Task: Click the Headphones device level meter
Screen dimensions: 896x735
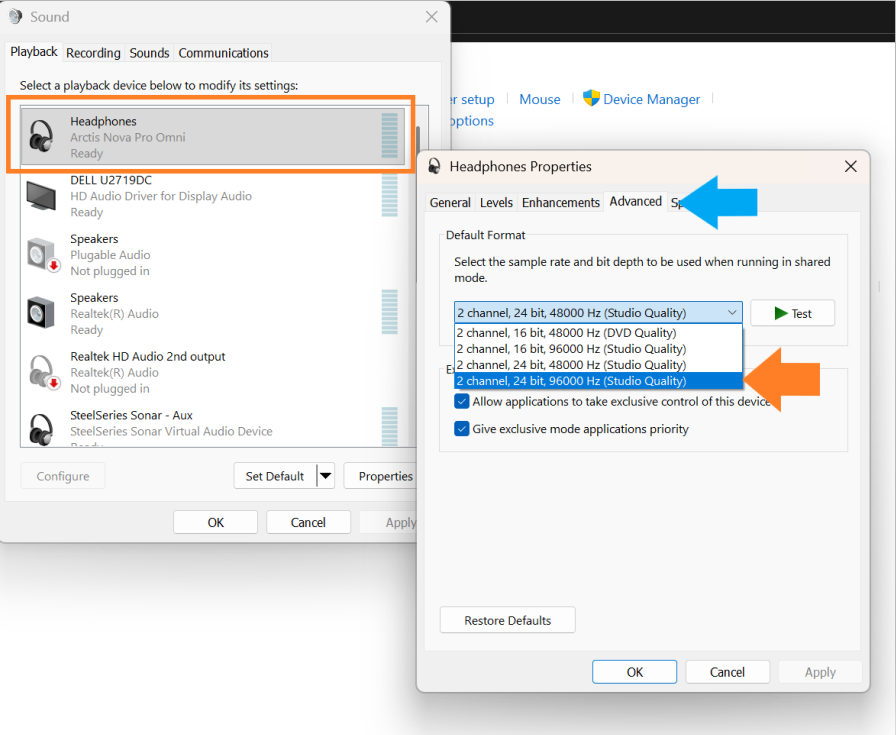Action: pos(389,135)
